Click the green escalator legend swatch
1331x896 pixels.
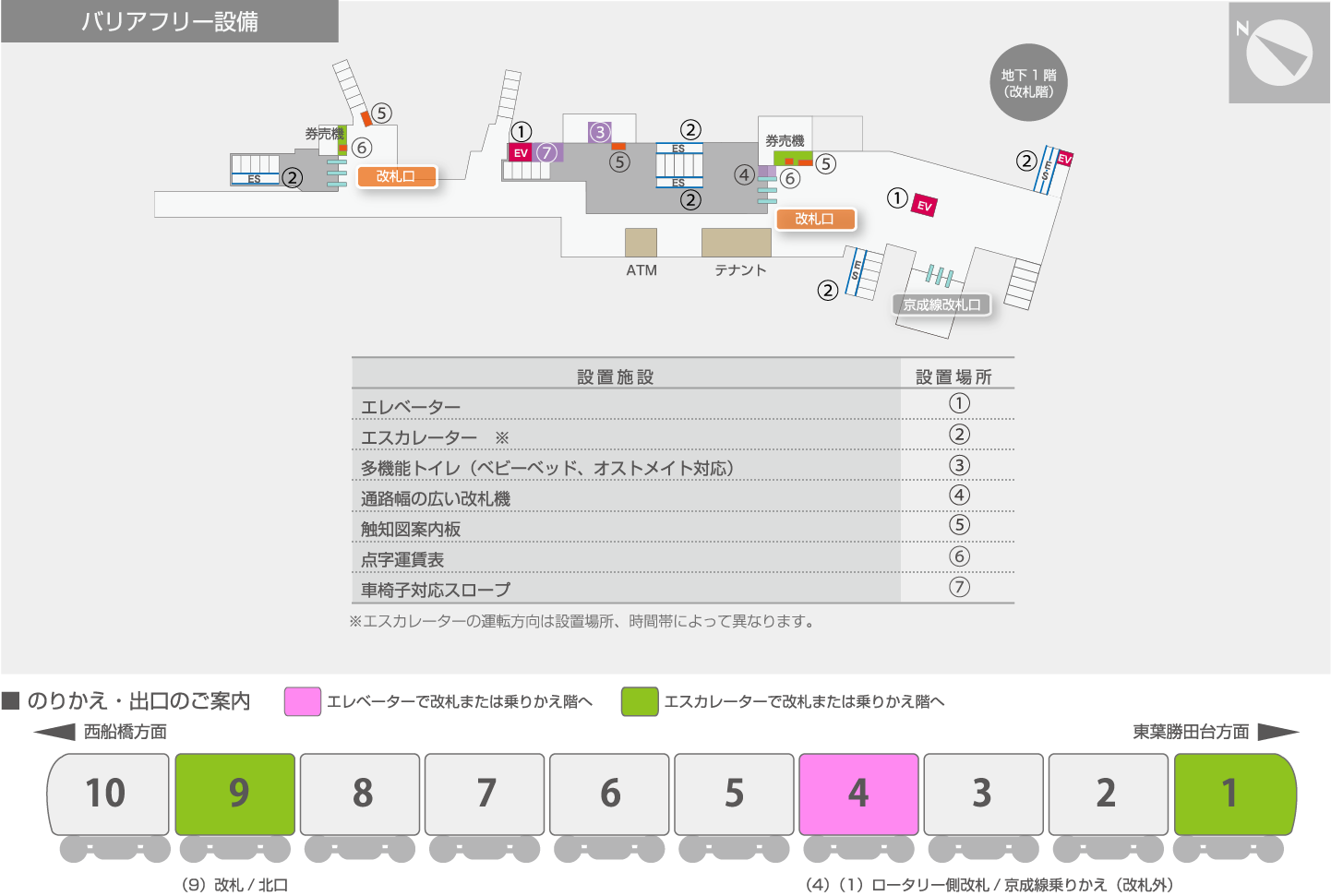[x=640, y=701]
